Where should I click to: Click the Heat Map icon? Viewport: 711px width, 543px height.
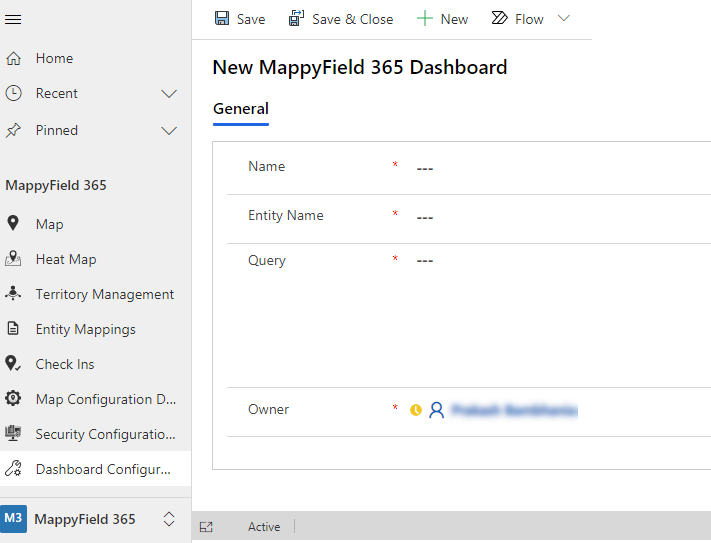[x=13, y=258]
